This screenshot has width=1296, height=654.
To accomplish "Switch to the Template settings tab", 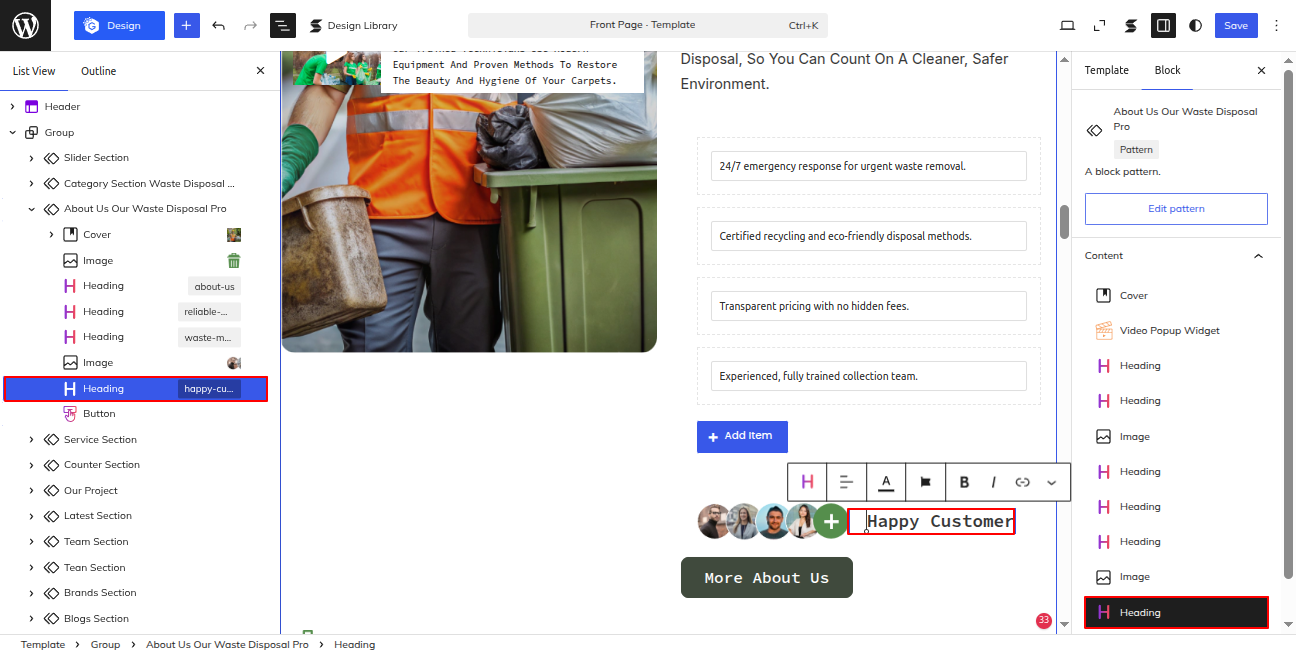I will tap(1107, 71).
